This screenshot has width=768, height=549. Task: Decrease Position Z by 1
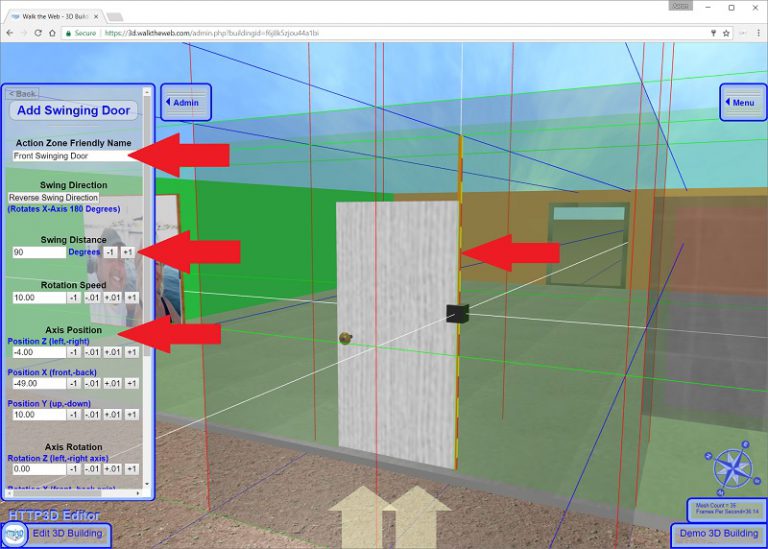pyautogui.click(x=73, y=352)
